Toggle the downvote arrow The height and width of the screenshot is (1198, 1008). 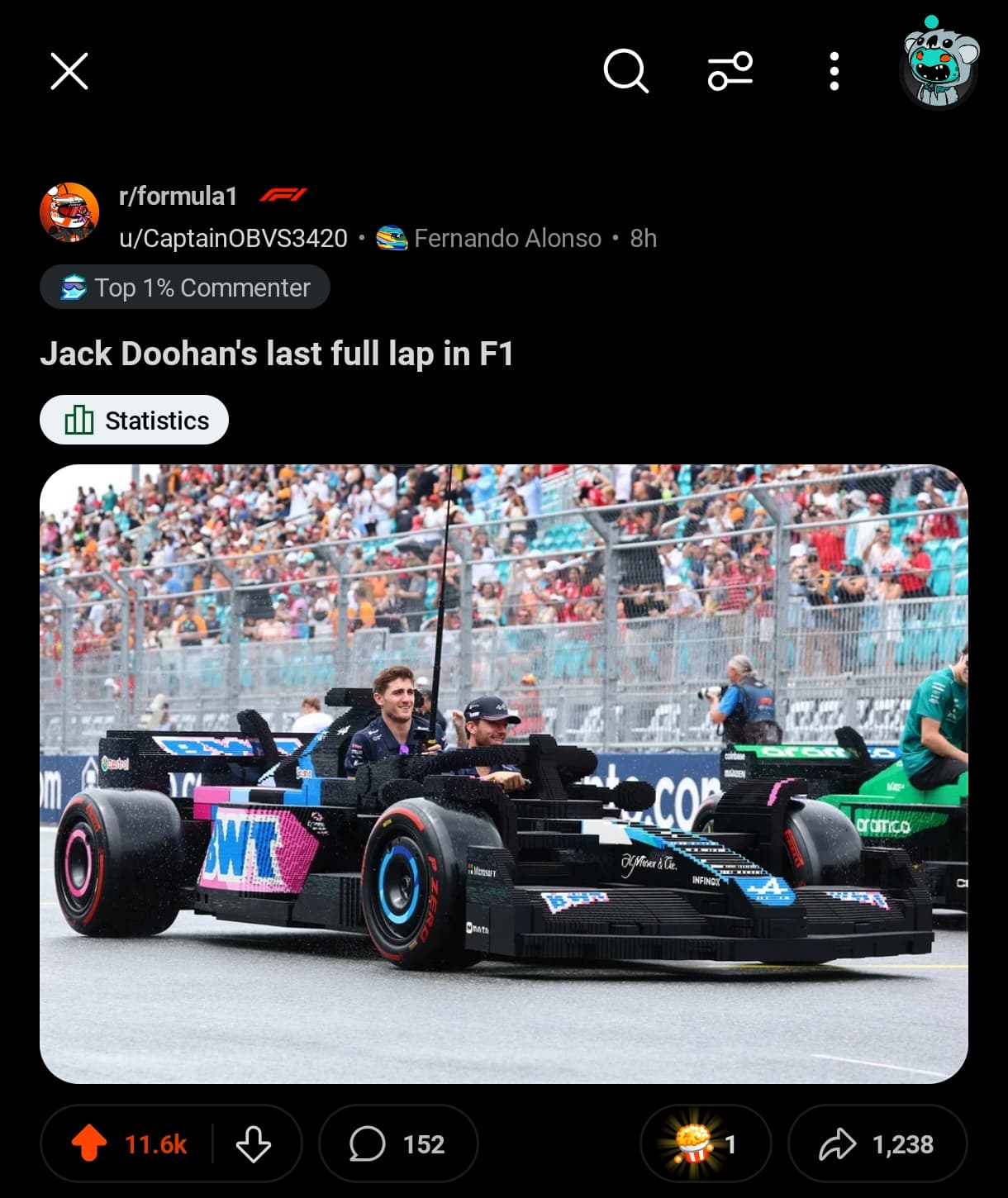(x=254, y=1144)
